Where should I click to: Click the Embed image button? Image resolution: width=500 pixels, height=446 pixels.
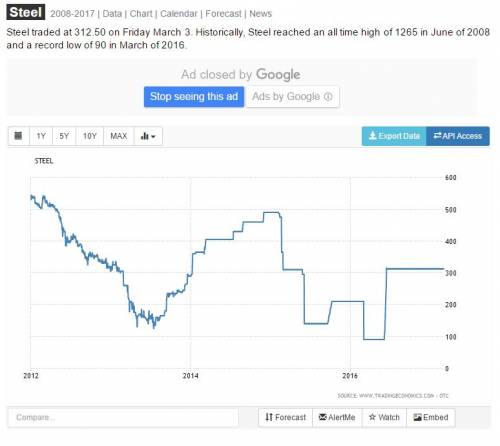pos(431,417)
